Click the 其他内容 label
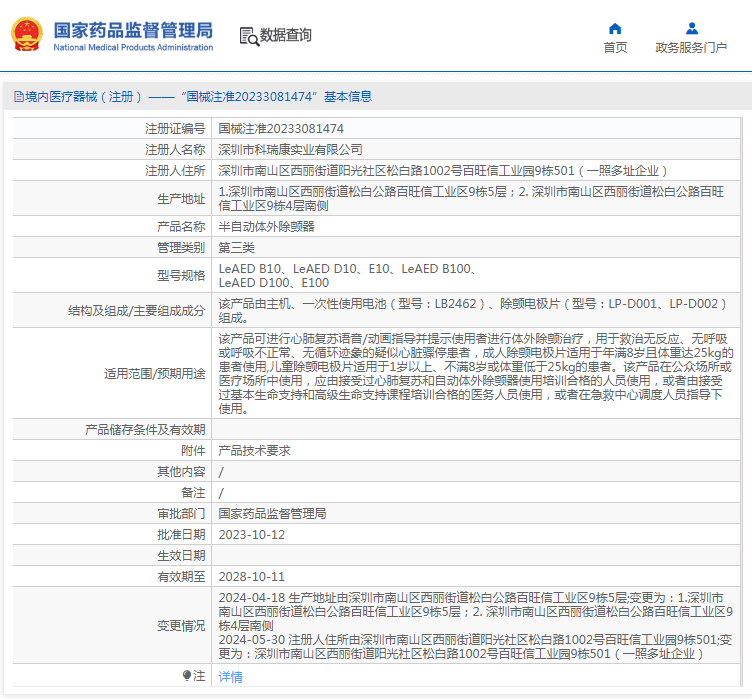This screenshot has height=699, width=752. (181, 472)
